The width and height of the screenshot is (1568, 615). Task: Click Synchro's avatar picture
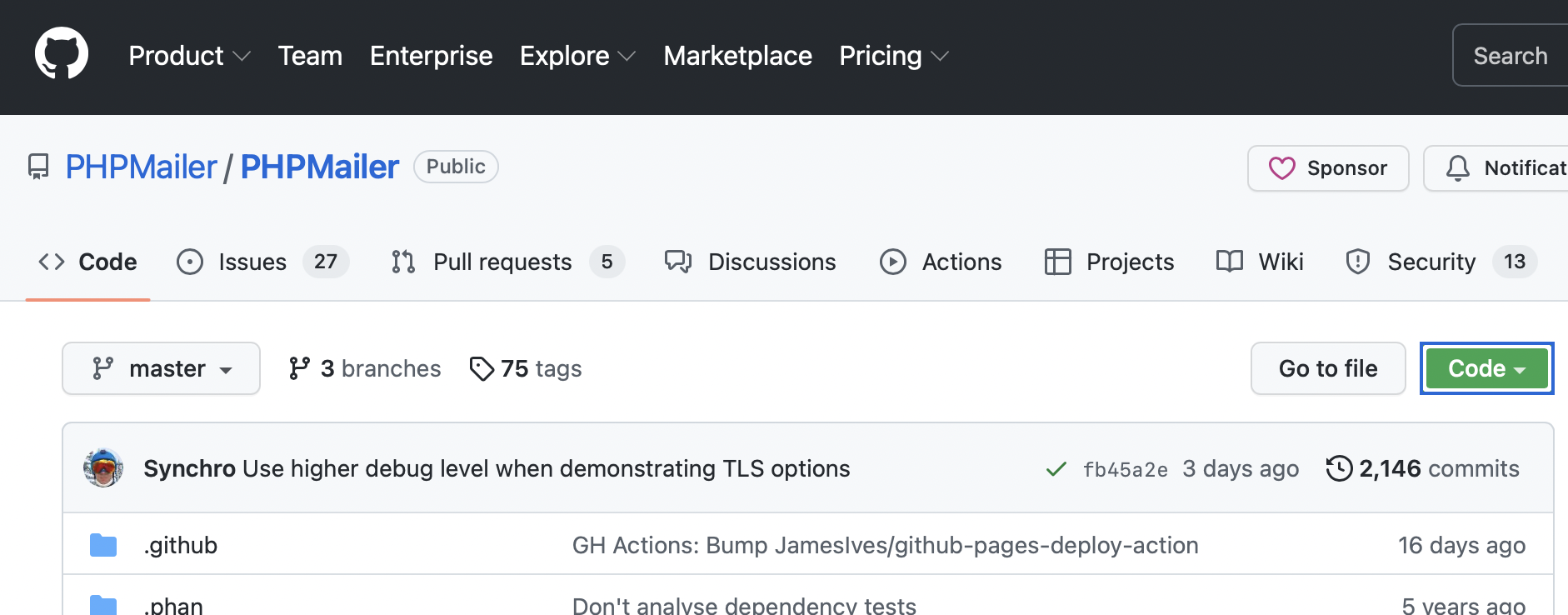(x=103, y=468)
